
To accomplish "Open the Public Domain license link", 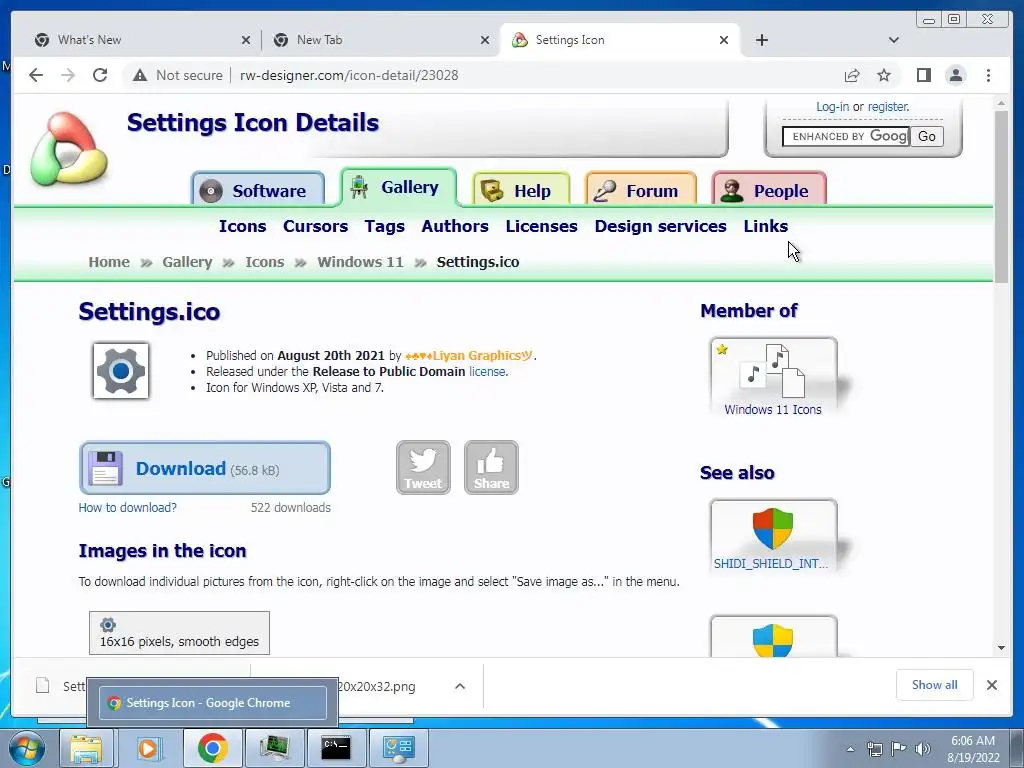I will 487,371.
